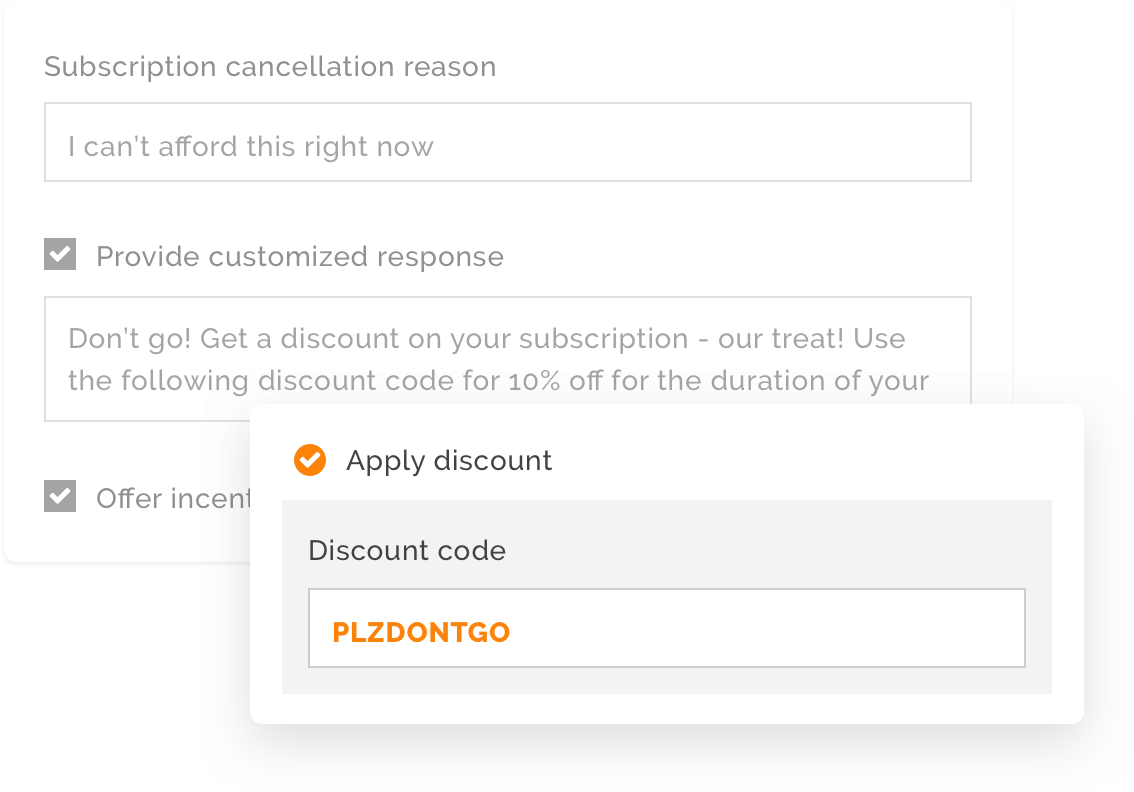Click the checkmark icon next to Offer incentive
This screenshot has width=1134, height=792.
click(60, 496)
